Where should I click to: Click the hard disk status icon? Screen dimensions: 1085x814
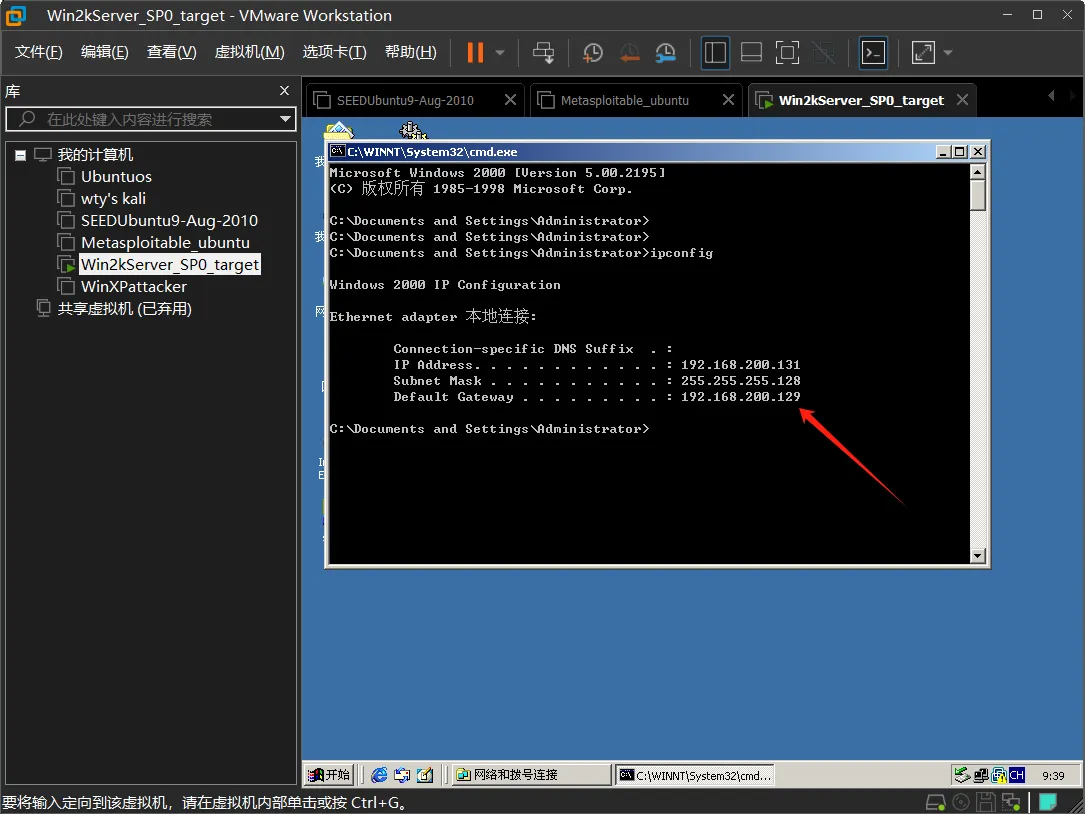(936, 802)
